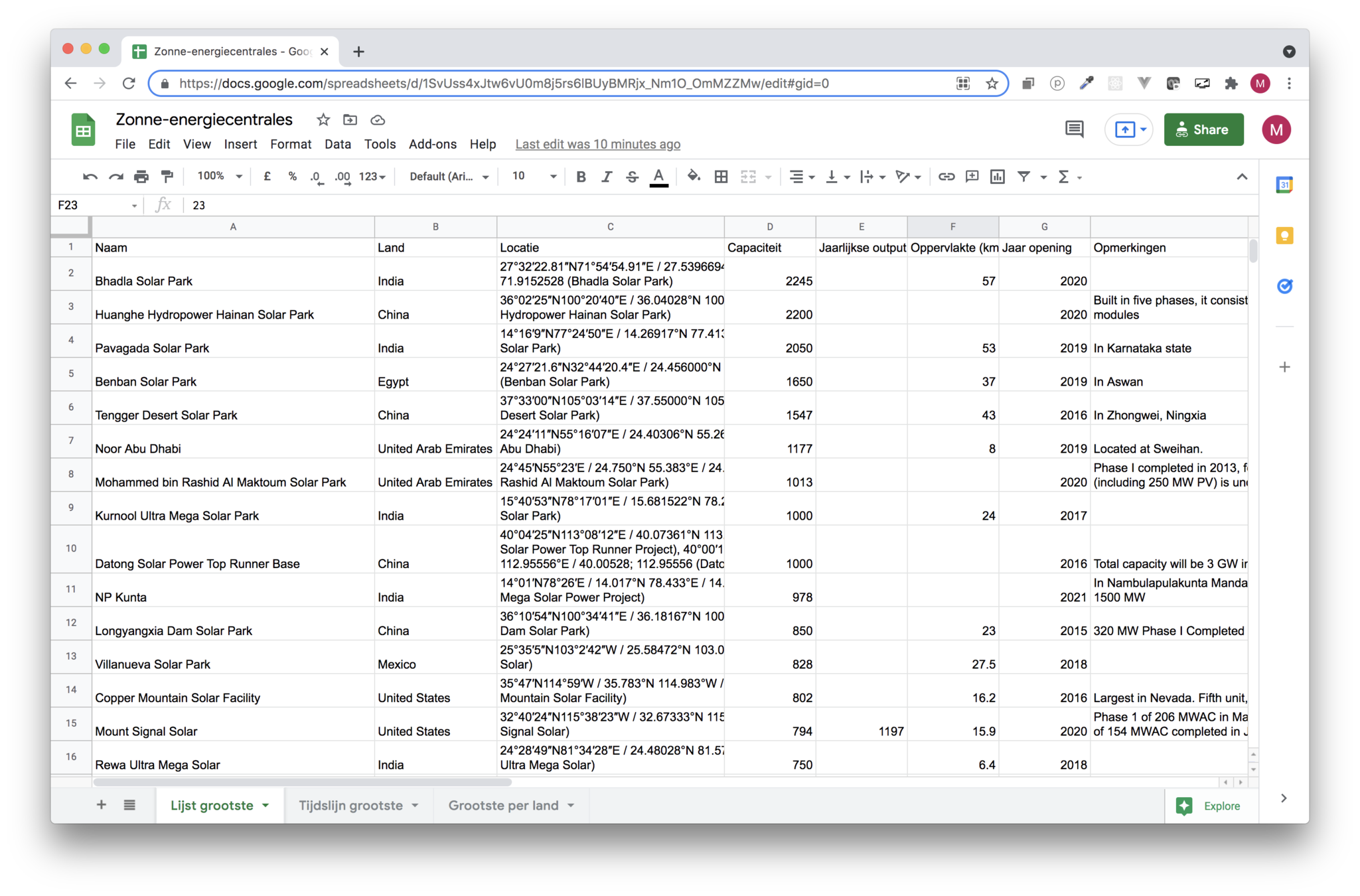The image size is (1360, 896).
Task: Click the green Share button
Action: tap(1203, 129)
